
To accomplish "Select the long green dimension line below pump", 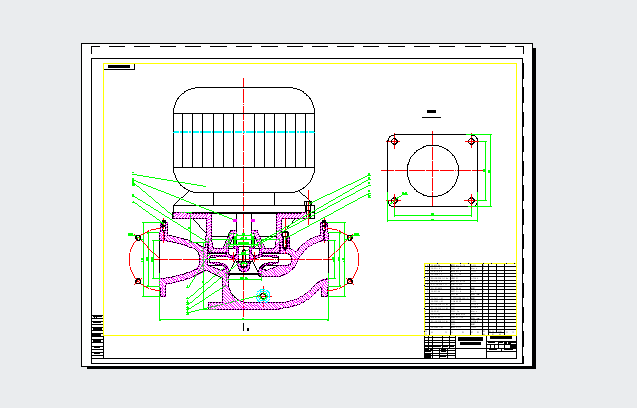I will pos(244,319).
